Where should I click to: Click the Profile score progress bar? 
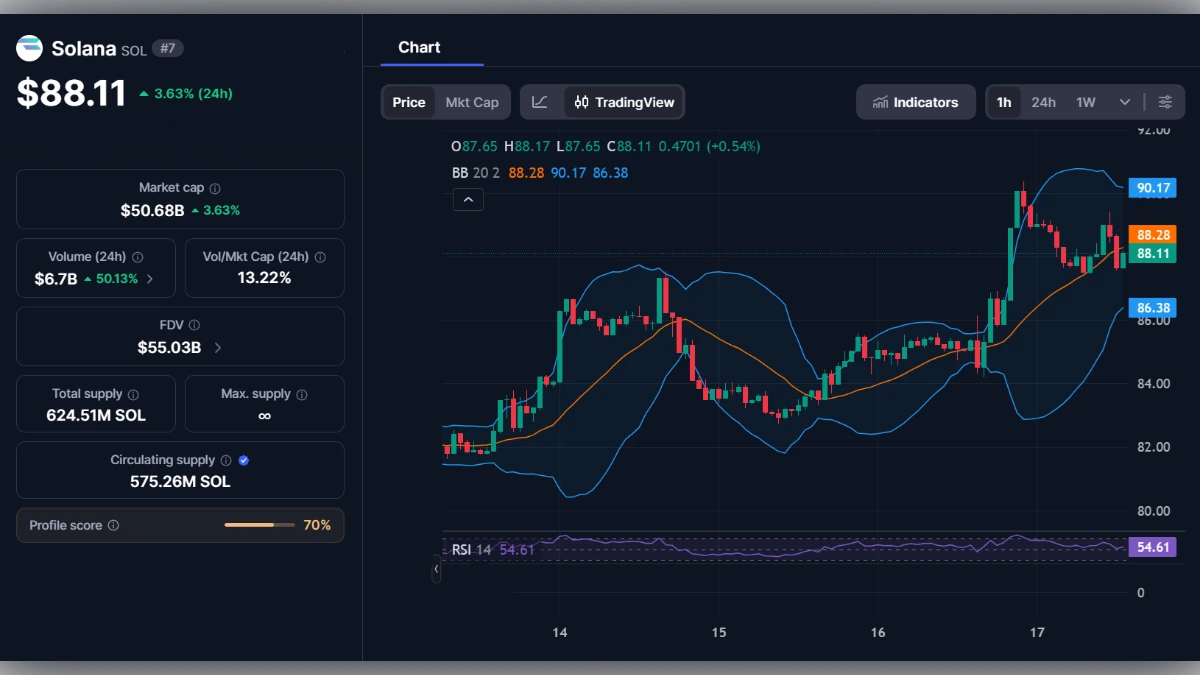(x=260, y=524)
